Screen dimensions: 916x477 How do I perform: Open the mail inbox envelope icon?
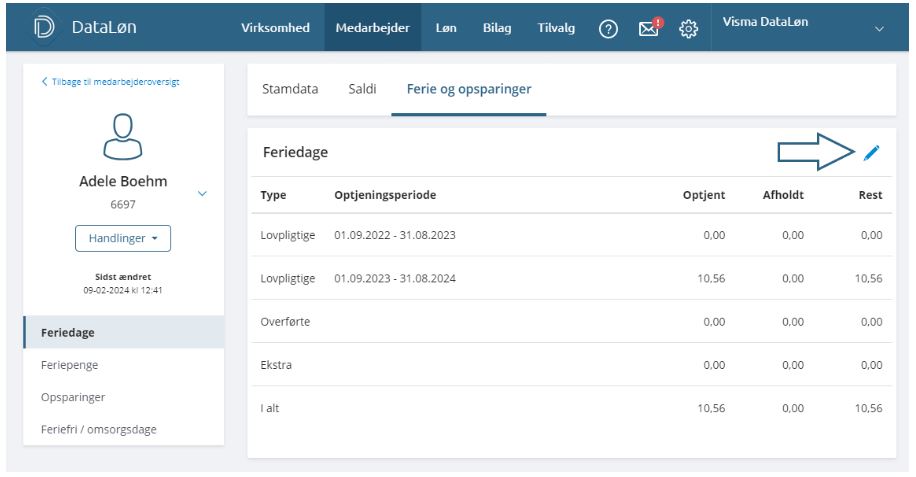click(650, 27)
